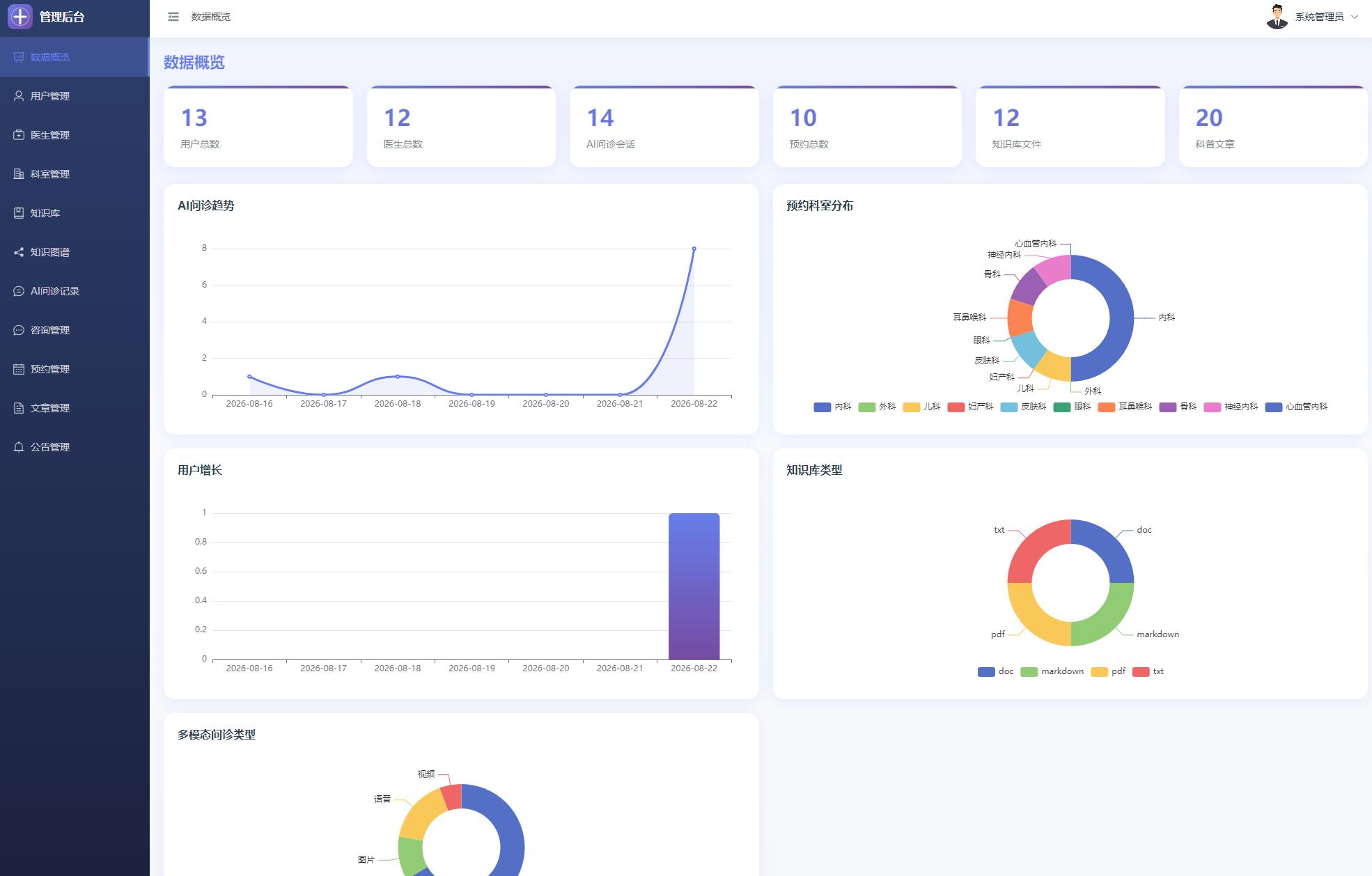Screen dimensions: 1372x876
Task: Click the 知识库文件 card showing 12
Action: pyautogui.click(x=1070, y=127)
